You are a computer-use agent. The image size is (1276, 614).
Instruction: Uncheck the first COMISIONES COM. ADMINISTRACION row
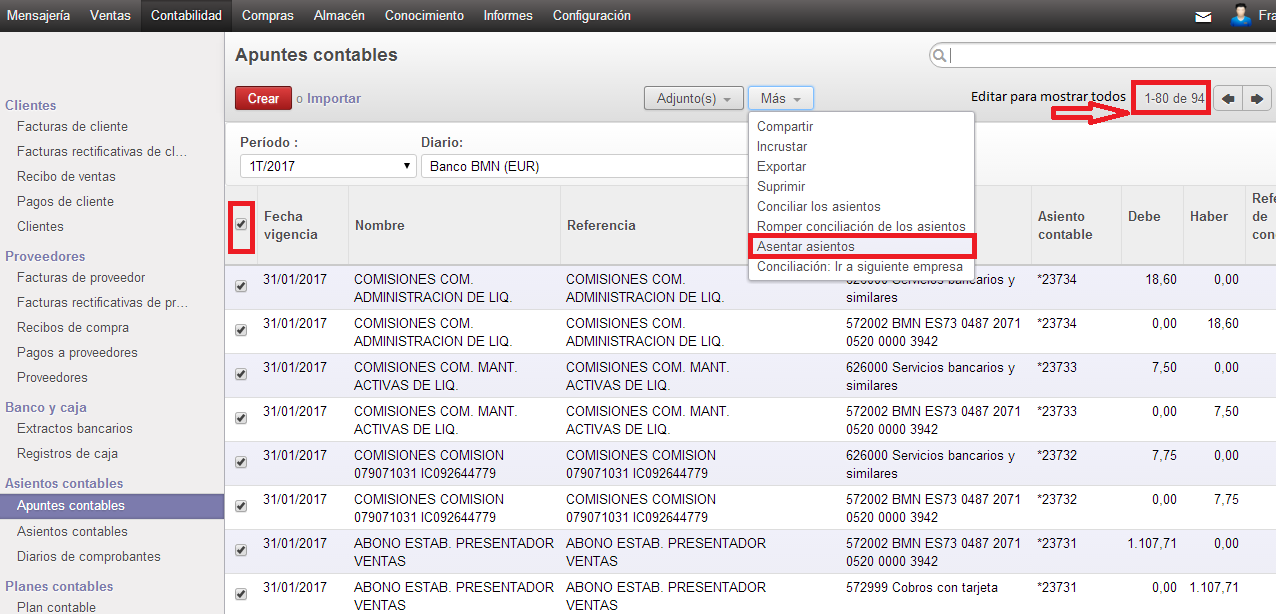(241, 286)
